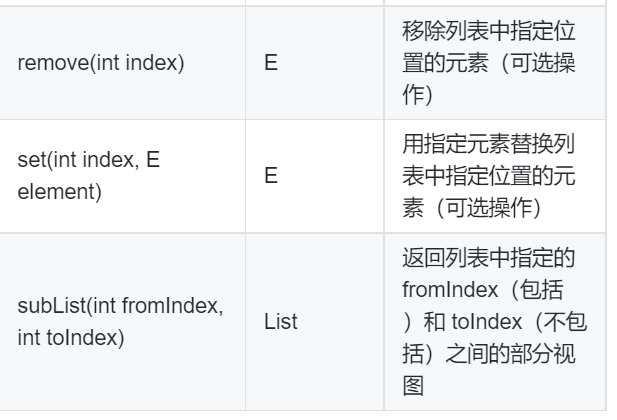Click the text 用指定元素替换列

pos(489,144)
